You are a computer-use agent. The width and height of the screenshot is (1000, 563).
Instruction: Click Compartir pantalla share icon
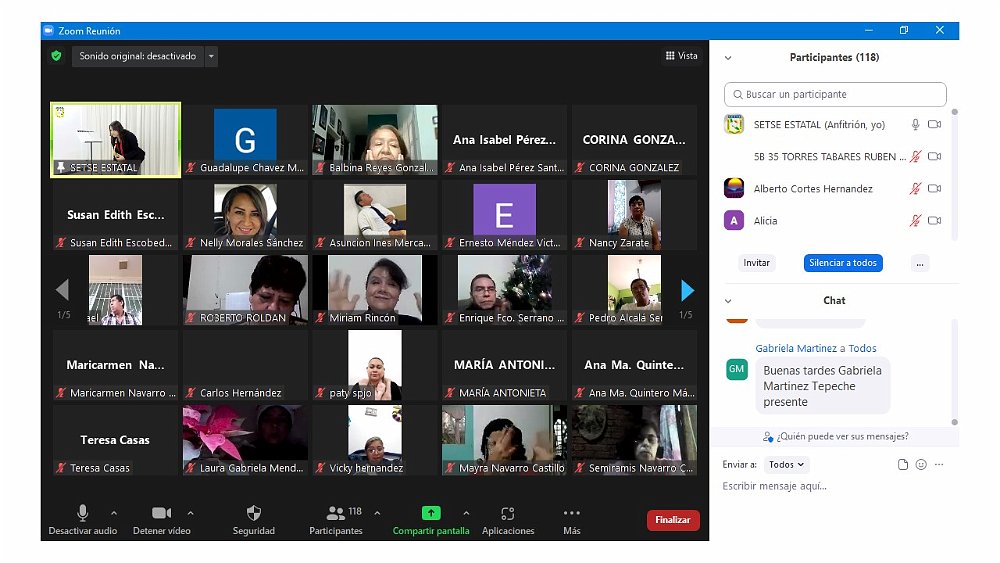431,513
